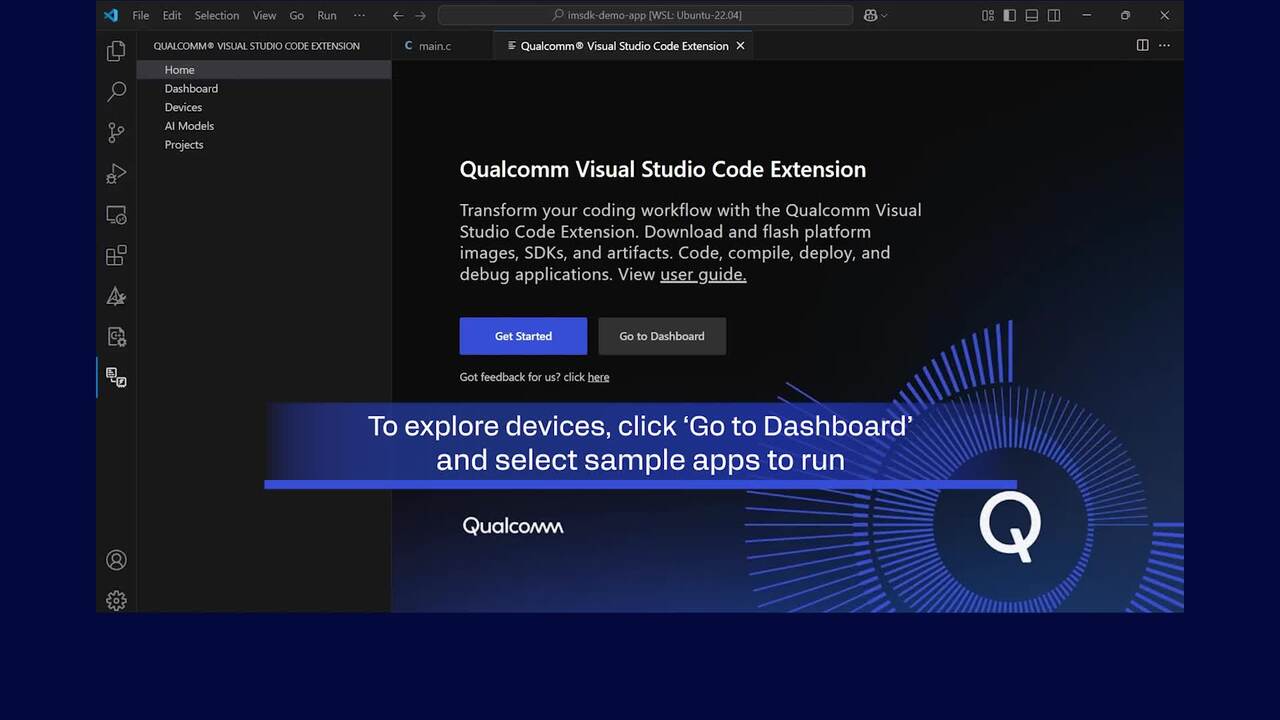Toggle the secondary side bar visibility

pos(1054,15)
